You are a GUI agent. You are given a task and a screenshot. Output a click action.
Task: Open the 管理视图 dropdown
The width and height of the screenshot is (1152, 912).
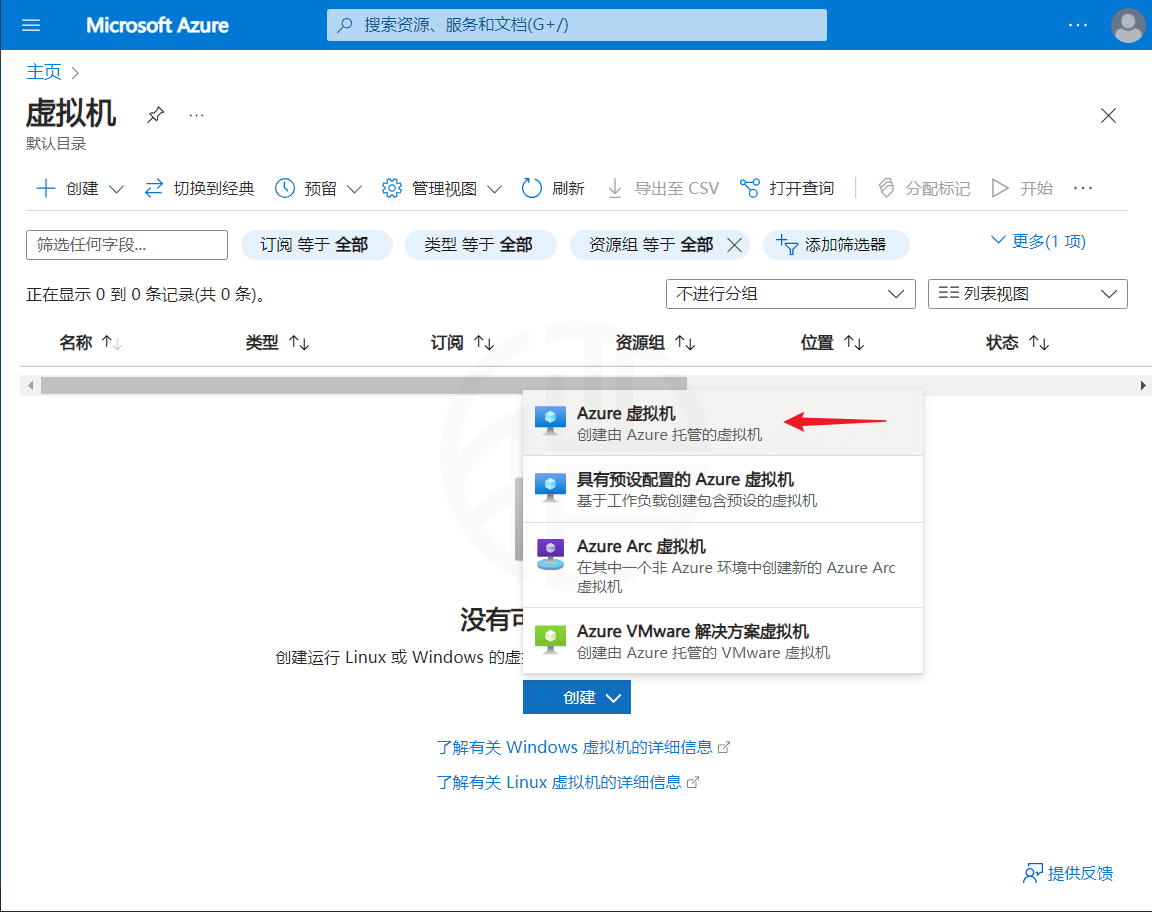(x=442, y=189)
